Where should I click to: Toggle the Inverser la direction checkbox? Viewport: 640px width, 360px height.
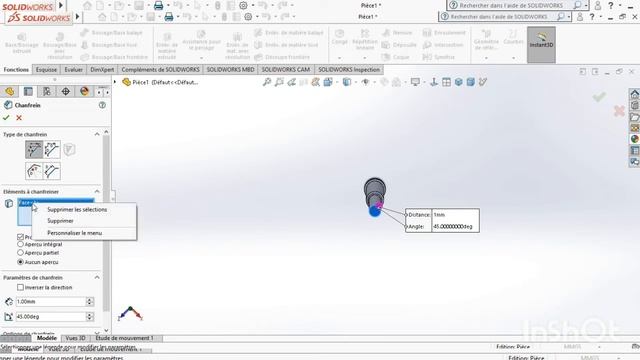point(20,287)
